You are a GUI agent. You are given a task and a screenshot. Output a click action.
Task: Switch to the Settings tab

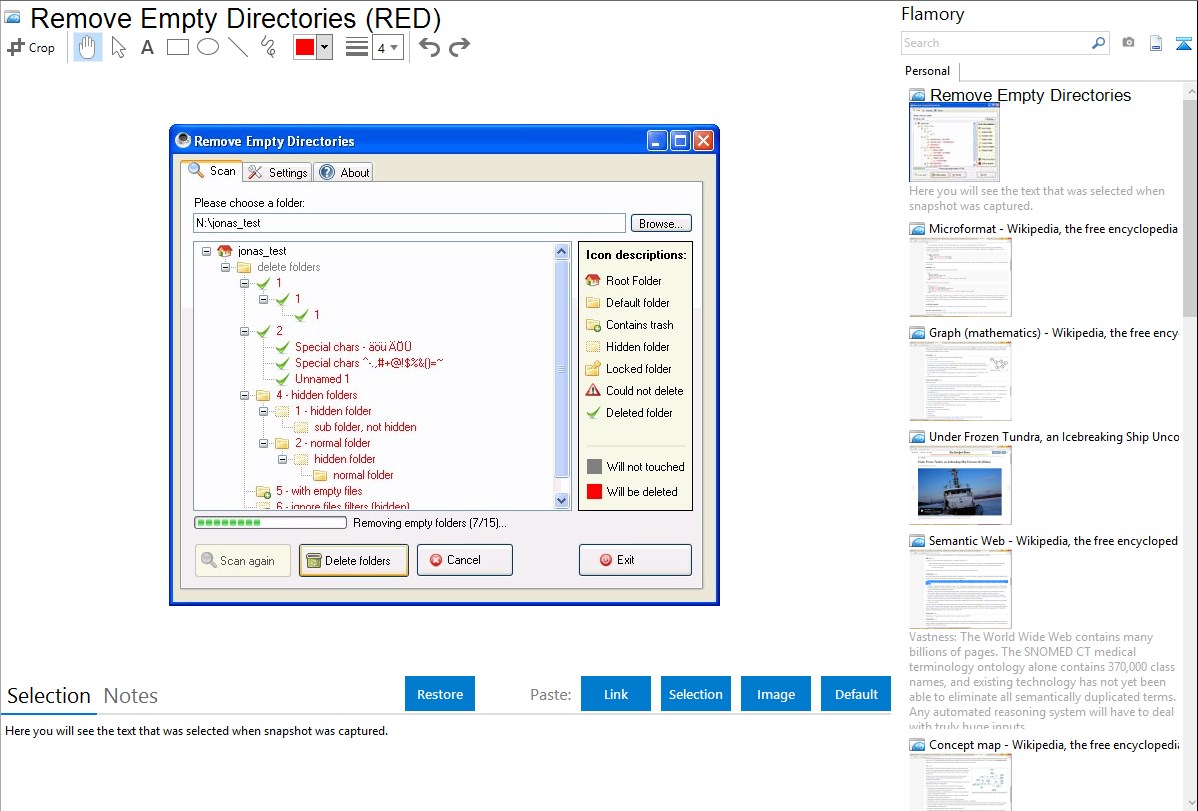coord(277,173)
